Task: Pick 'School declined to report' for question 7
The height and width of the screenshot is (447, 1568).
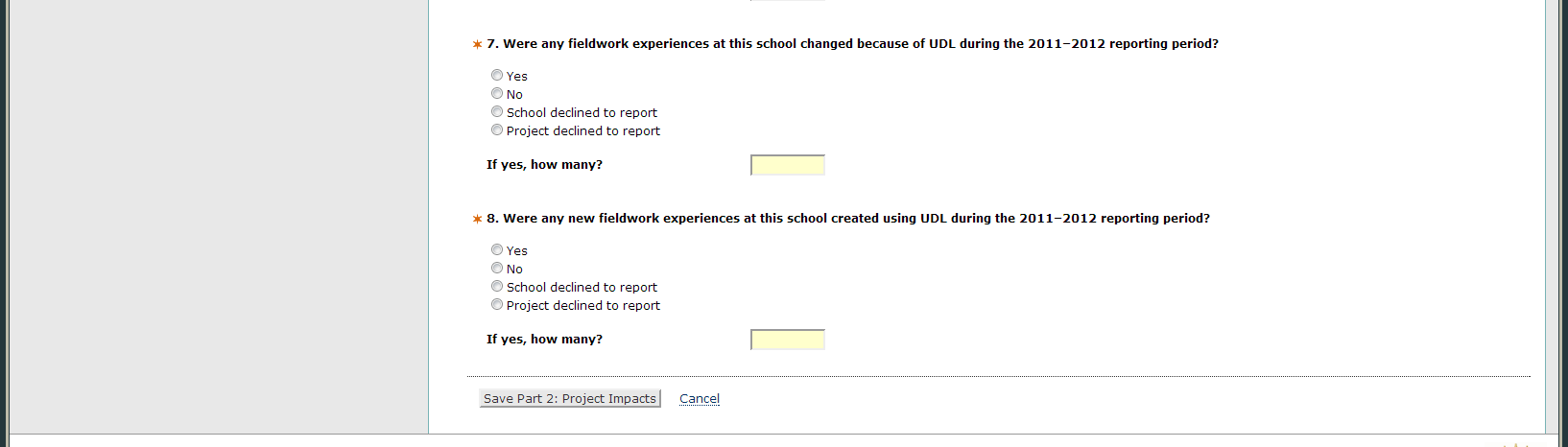Action: (x=497, y=111)
